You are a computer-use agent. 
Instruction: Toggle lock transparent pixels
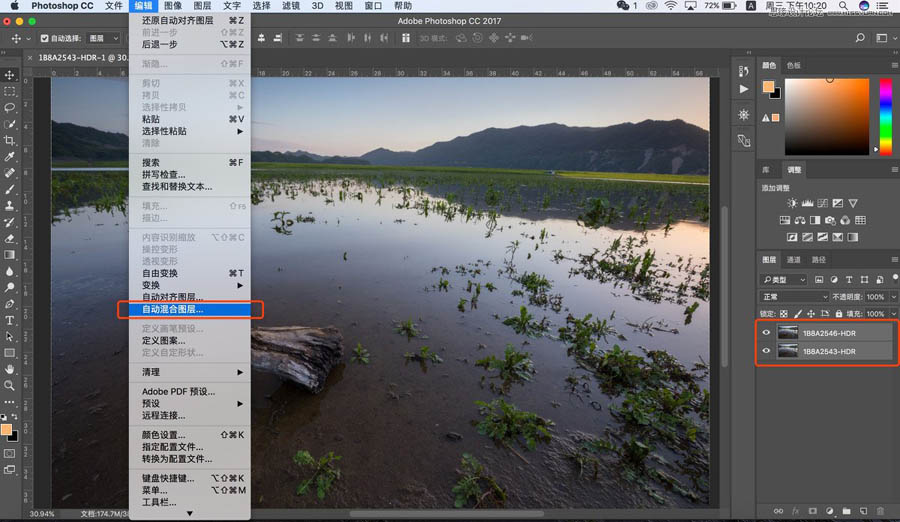(784, 314)
